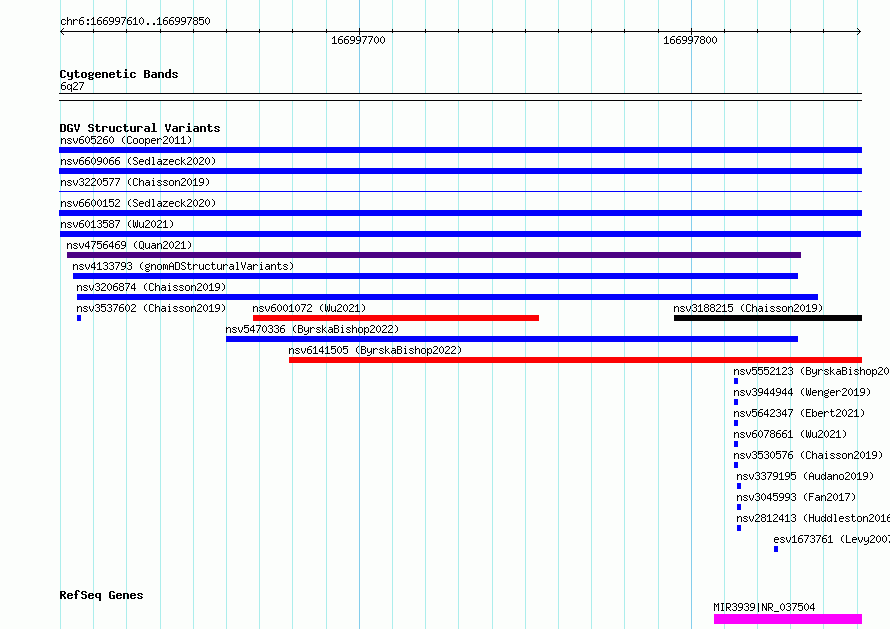Select the esv1673761 (Levy2007) label
This screenshot has width=890, height=629.
(832, 539)
